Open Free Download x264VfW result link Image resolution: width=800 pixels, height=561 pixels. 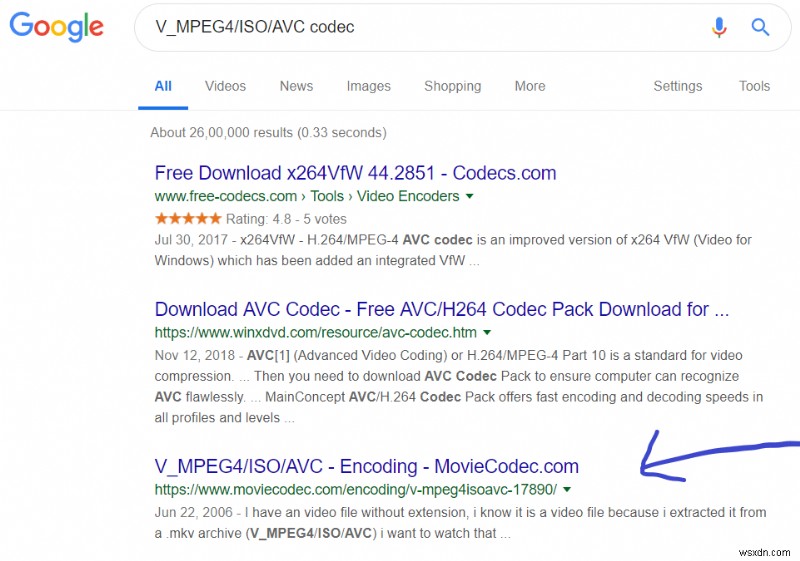(355, 173)
